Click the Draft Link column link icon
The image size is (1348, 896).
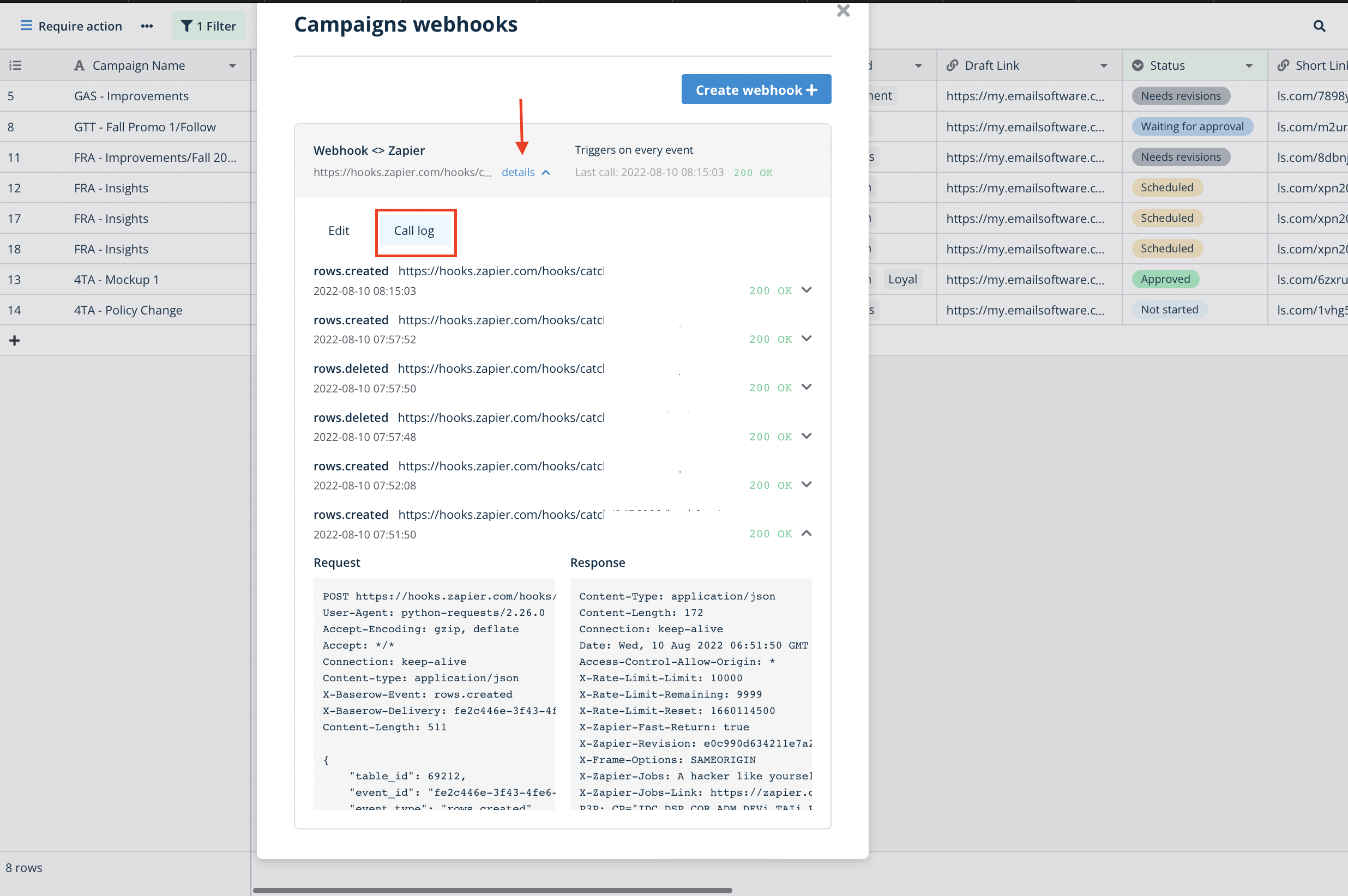pos(952,66)
